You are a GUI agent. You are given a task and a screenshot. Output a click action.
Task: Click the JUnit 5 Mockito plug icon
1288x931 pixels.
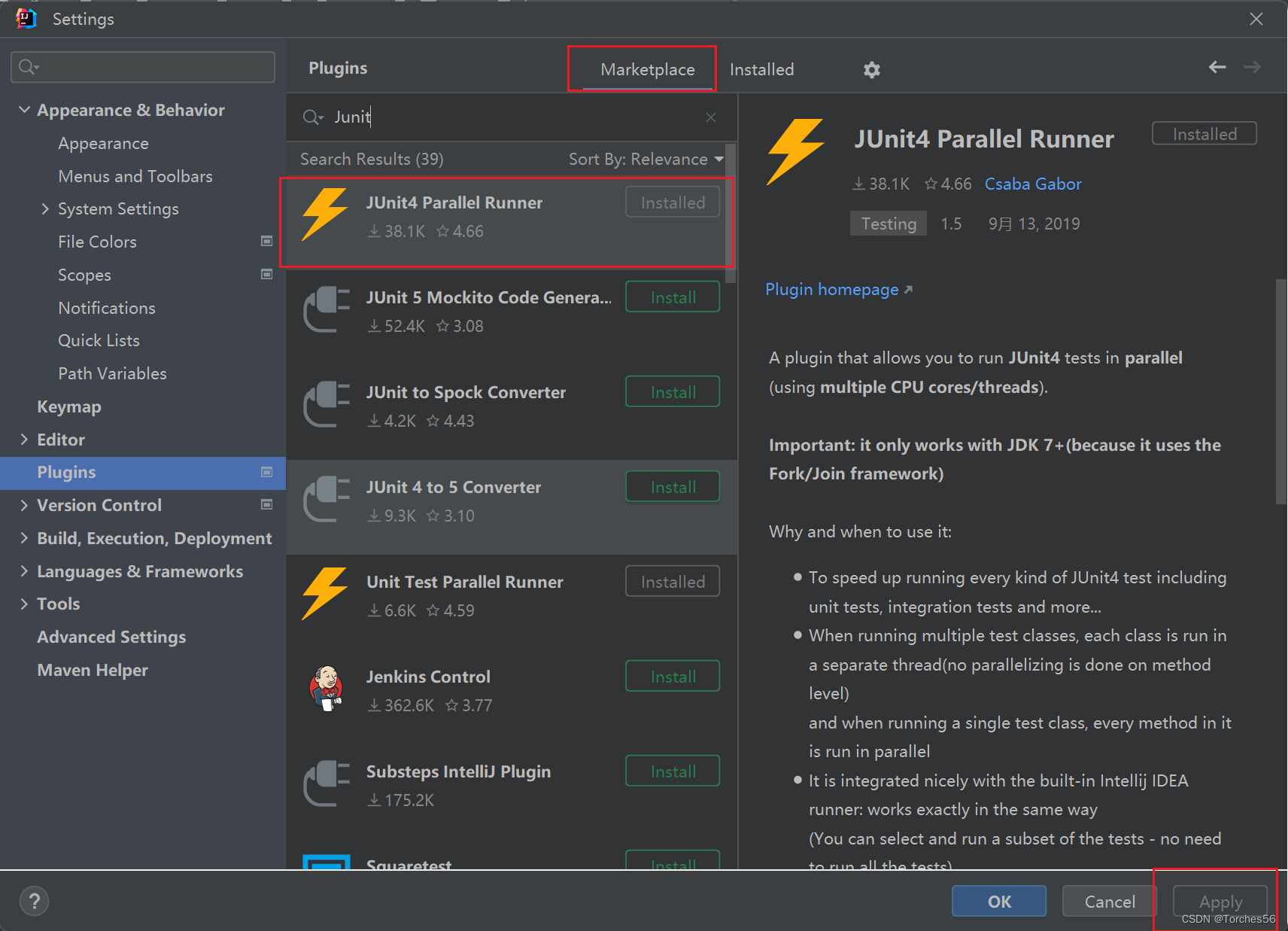pos(327,309)
